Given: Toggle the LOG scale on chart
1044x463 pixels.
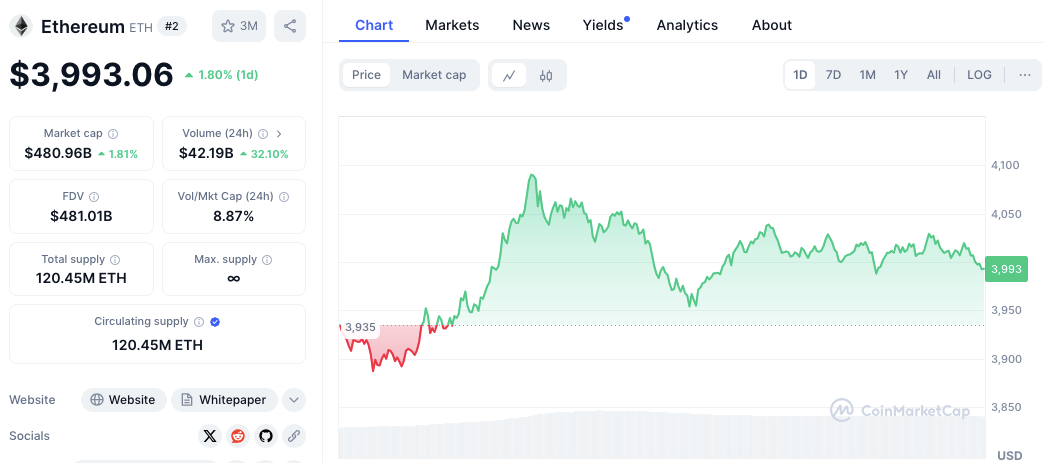Looking at the screenshot, I should pos(979,75).
